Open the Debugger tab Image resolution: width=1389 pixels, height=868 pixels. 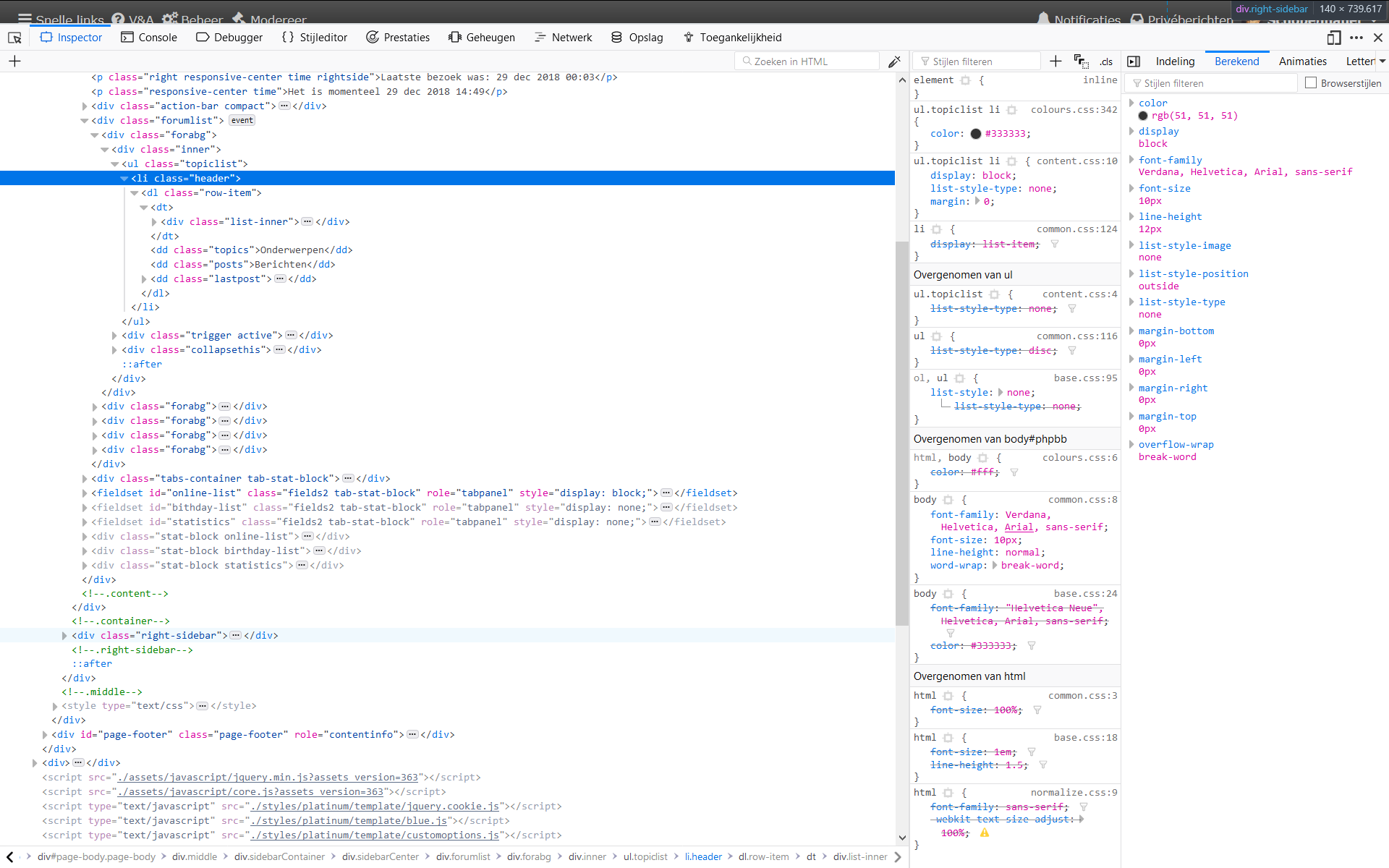(x=229, y=38)
